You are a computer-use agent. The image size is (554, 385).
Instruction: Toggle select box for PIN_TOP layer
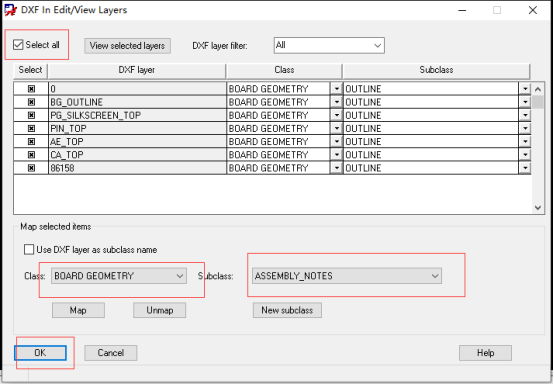coord(31,128)
